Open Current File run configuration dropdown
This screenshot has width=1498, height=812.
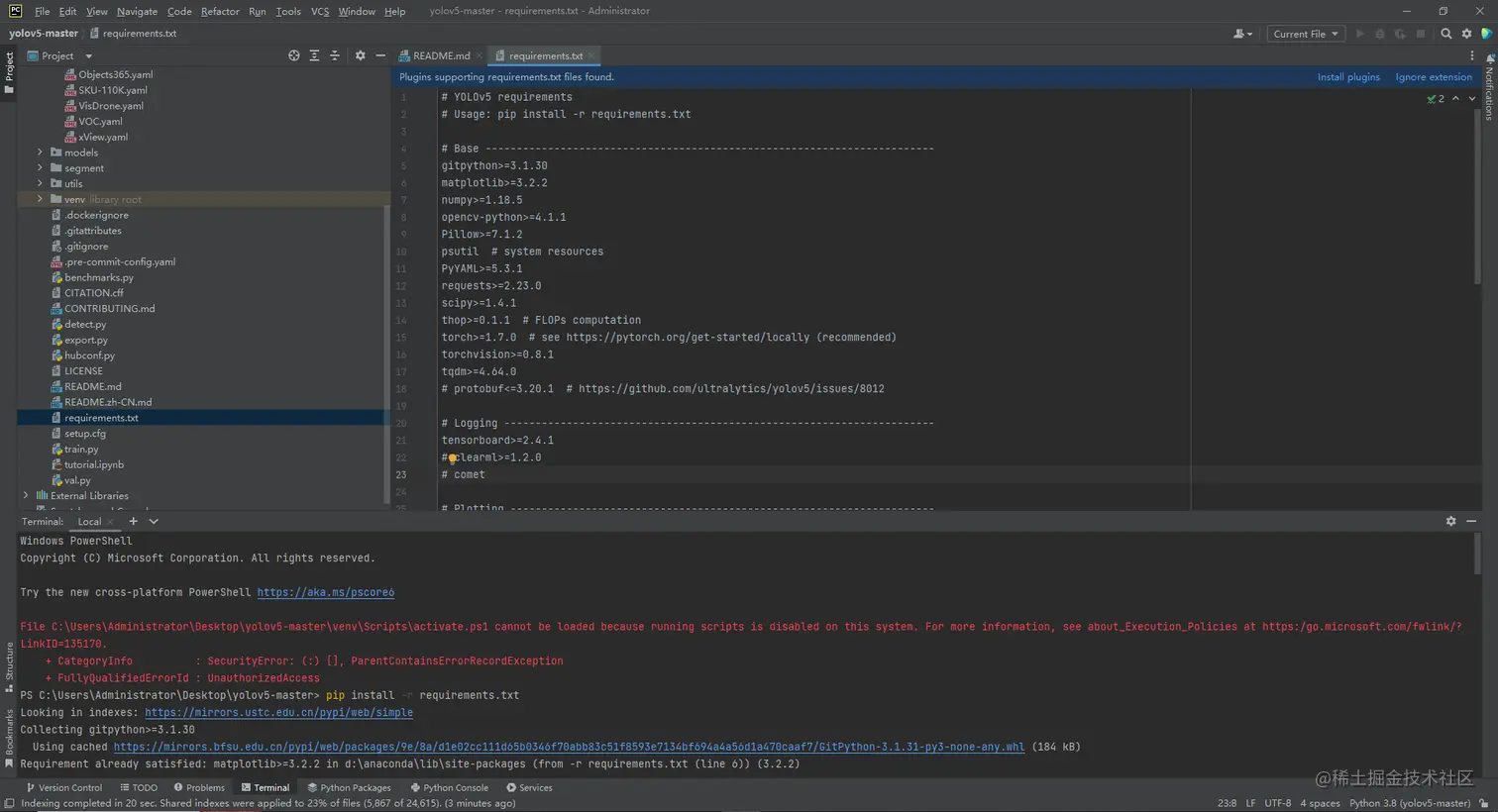click(x=1306, y=34)
